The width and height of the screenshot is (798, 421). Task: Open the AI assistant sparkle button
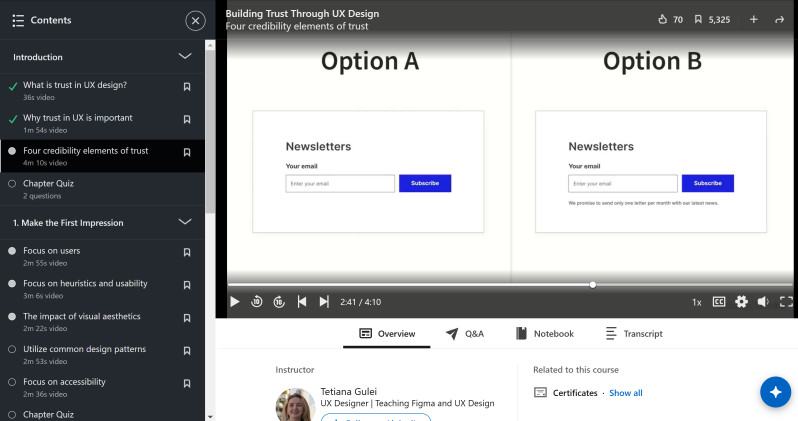(775, 392)
